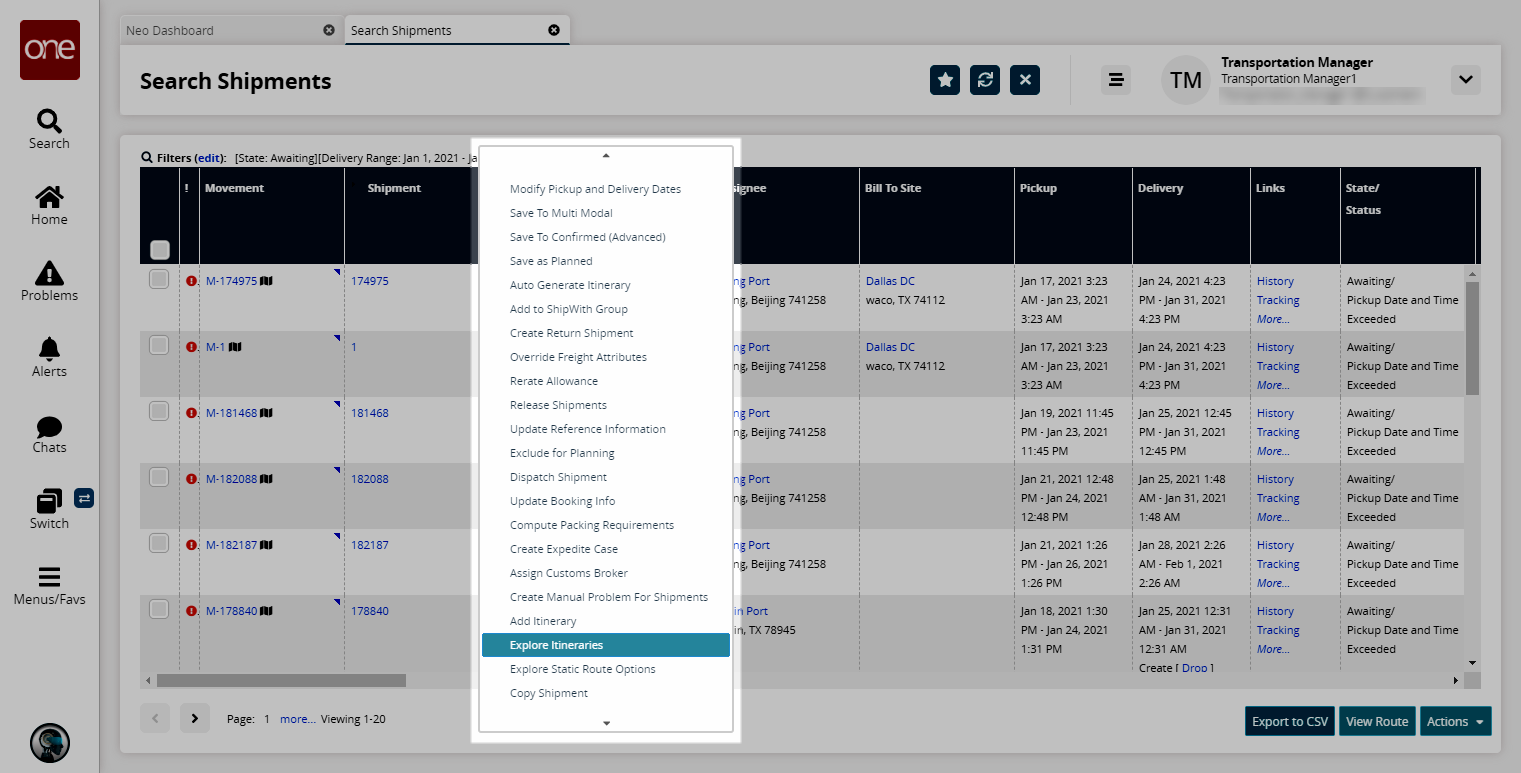1521x773 pixels.
Task: Click the Switch windows icon
Action: tap(49, 501)
